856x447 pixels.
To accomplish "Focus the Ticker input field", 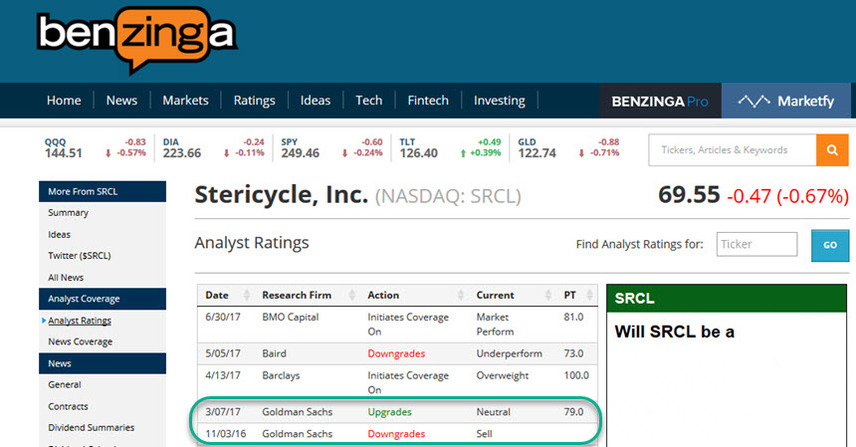I will 757,244.
